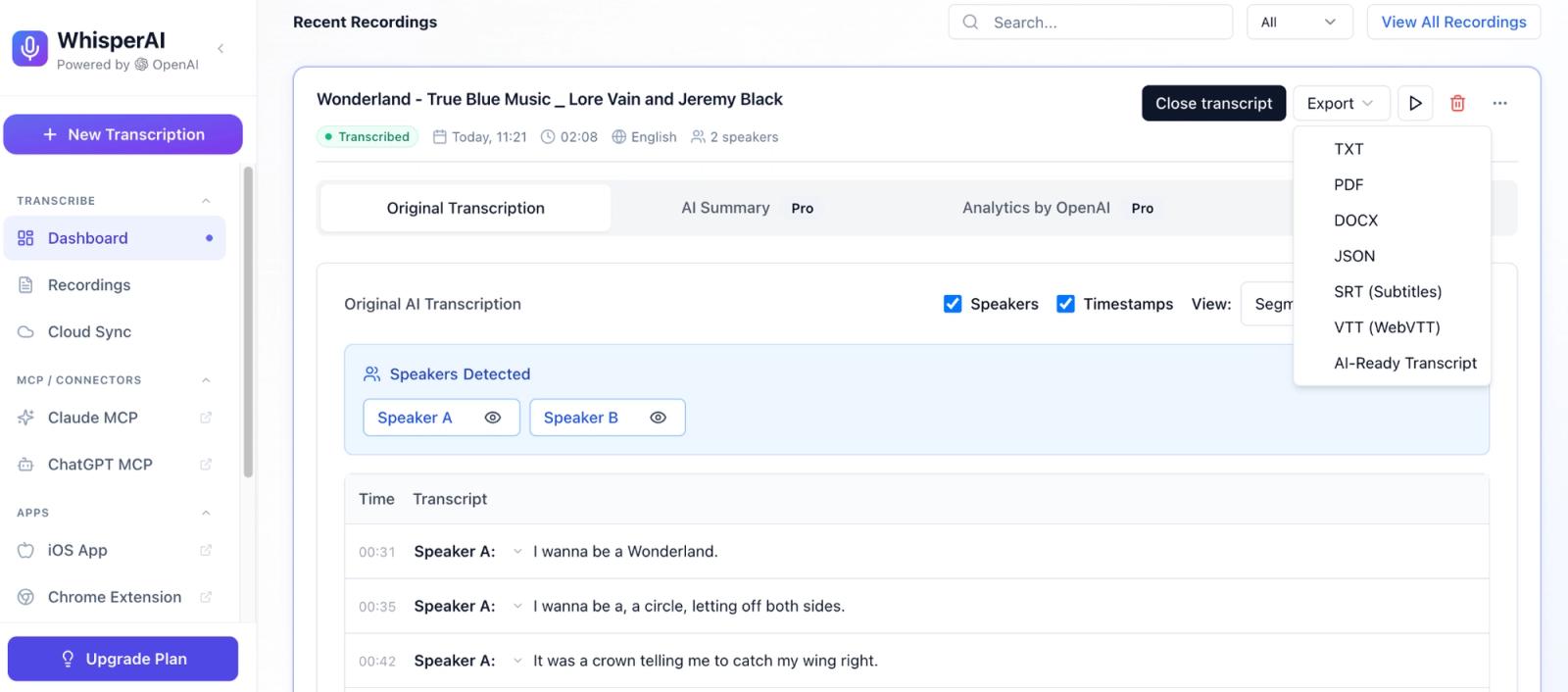Click the search magnifier icon
Screen dimensions: 1568x692
point(970,22)
